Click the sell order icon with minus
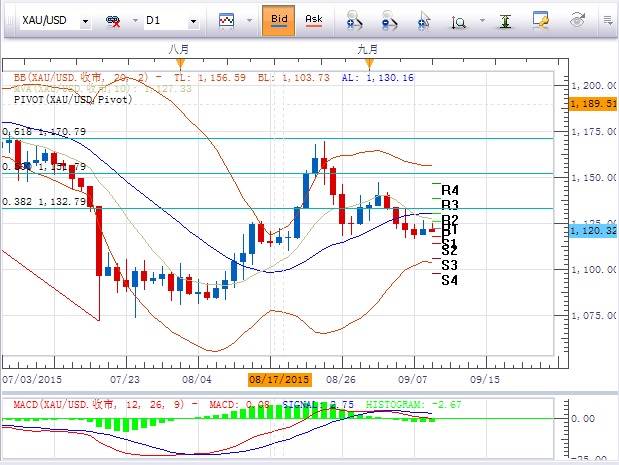 tap(390, 20)
